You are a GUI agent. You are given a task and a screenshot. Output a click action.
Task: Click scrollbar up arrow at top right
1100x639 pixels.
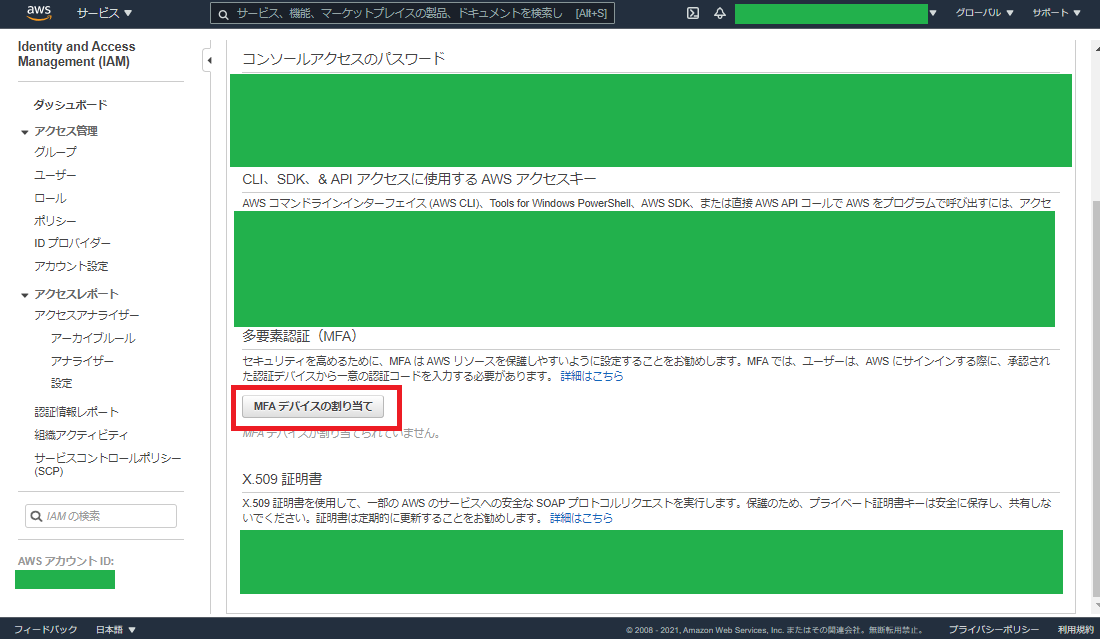coord(1096,48)
